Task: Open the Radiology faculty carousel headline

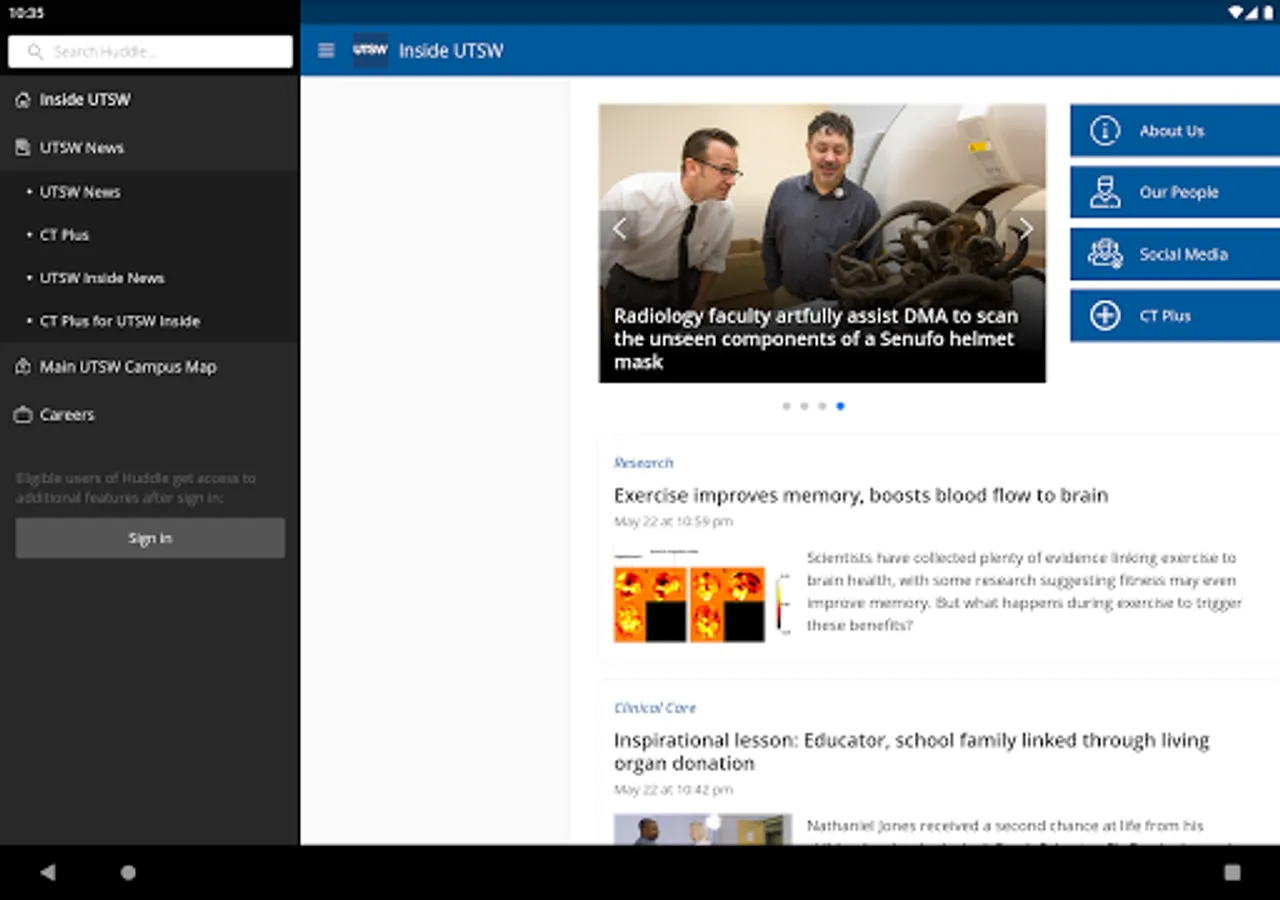Action: (x=816, y=339)
